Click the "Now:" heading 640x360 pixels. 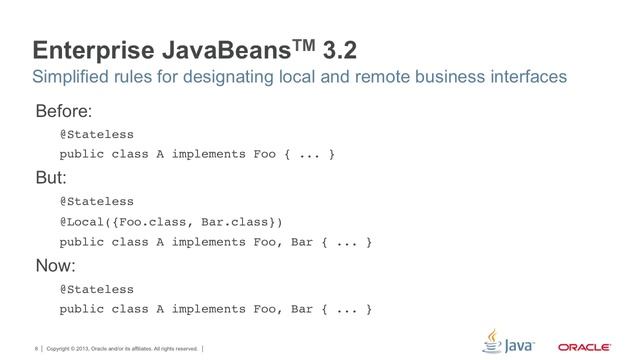(56, 266)
